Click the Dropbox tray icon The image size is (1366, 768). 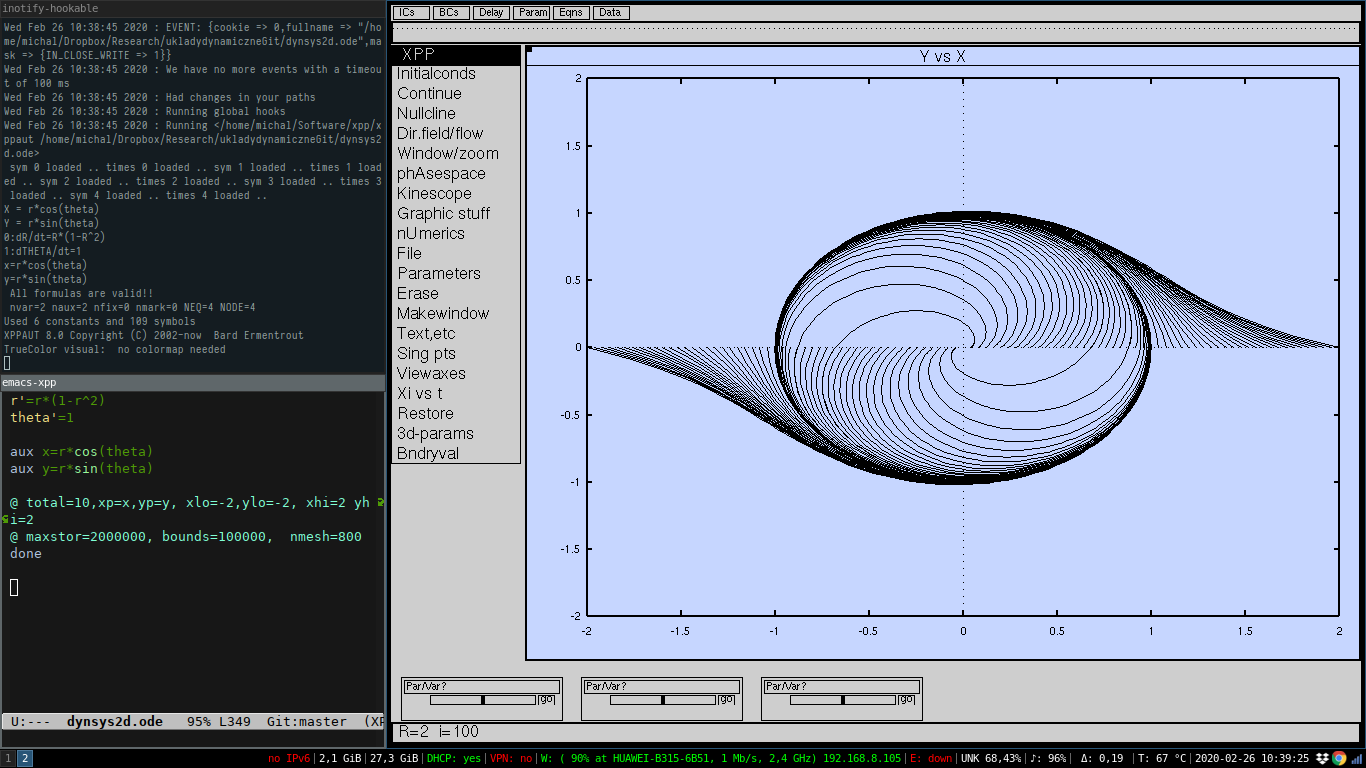(x=1323, y=758)
